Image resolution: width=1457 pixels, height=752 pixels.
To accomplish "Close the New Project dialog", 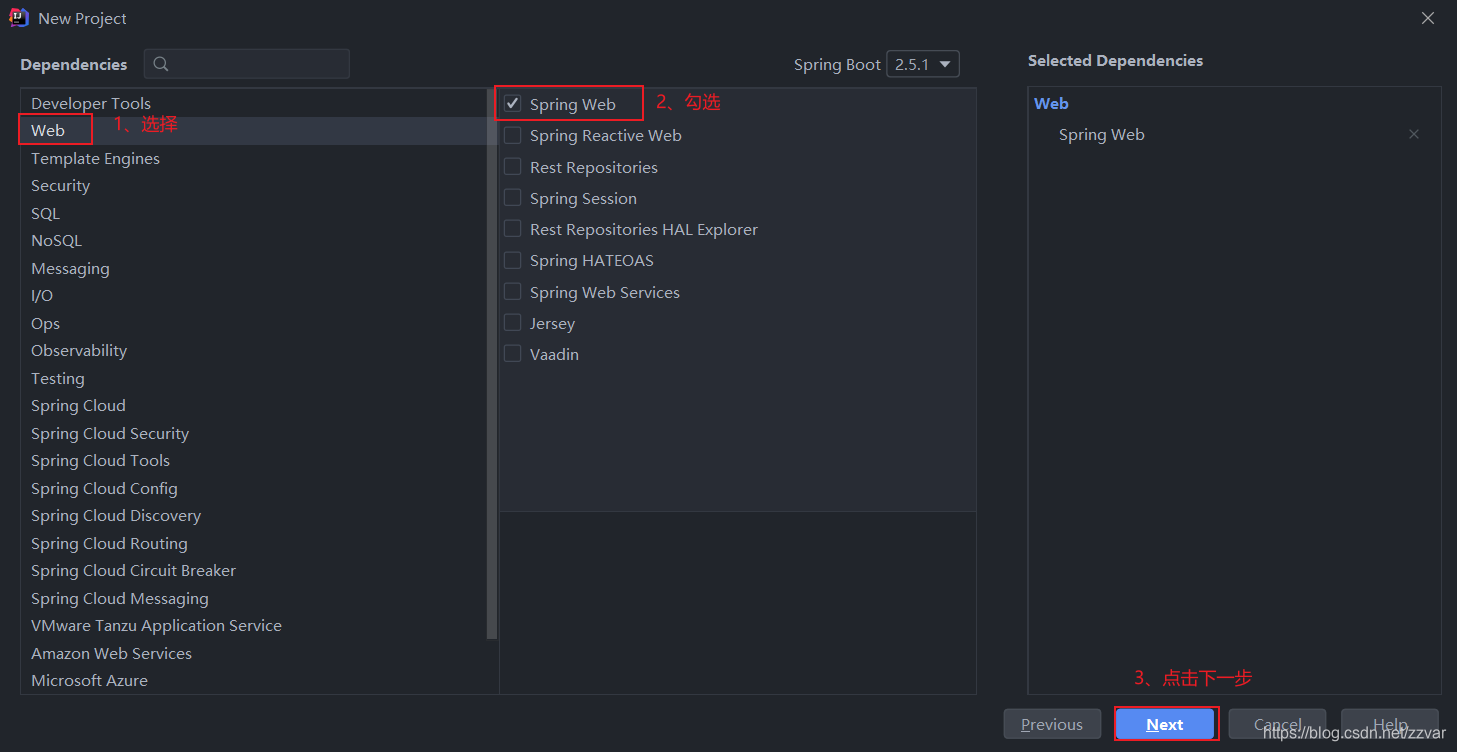I will pos(1428,18).
